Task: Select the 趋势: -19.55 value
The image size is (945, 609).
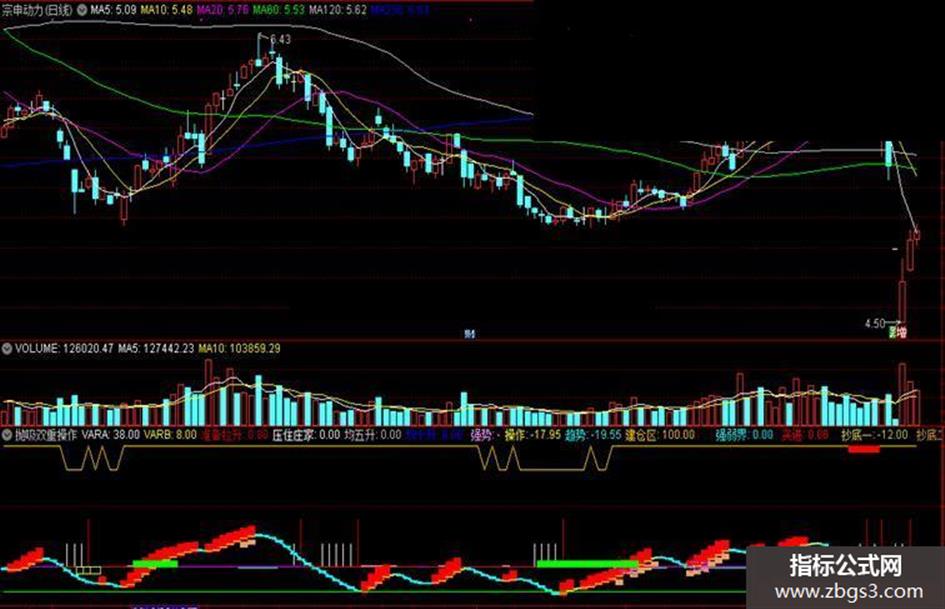Action: (x=593, y=434)
